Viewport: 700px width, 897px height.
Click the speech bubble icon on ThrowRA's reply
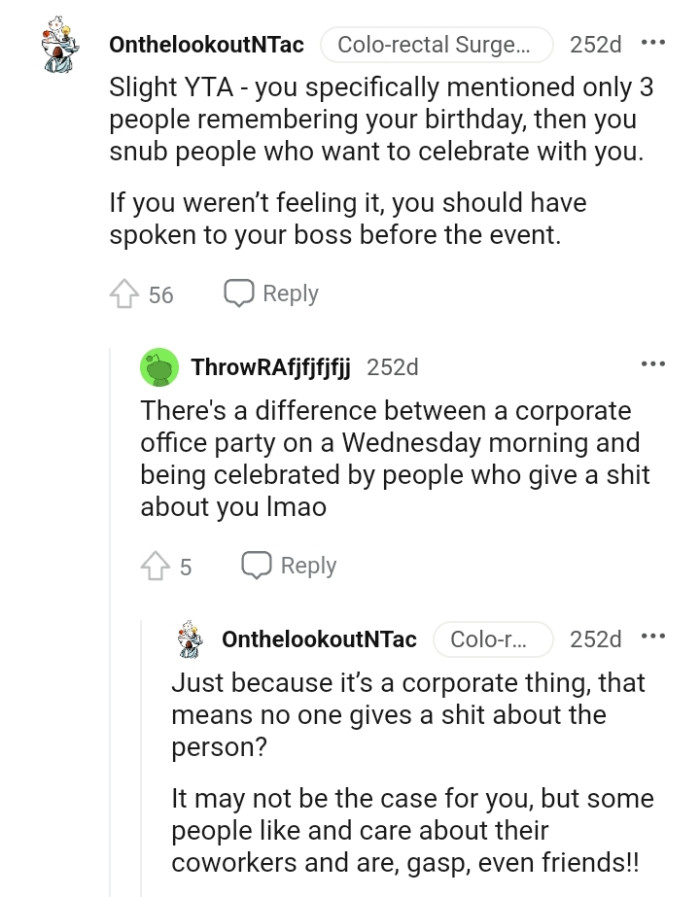tap(258, 565)
